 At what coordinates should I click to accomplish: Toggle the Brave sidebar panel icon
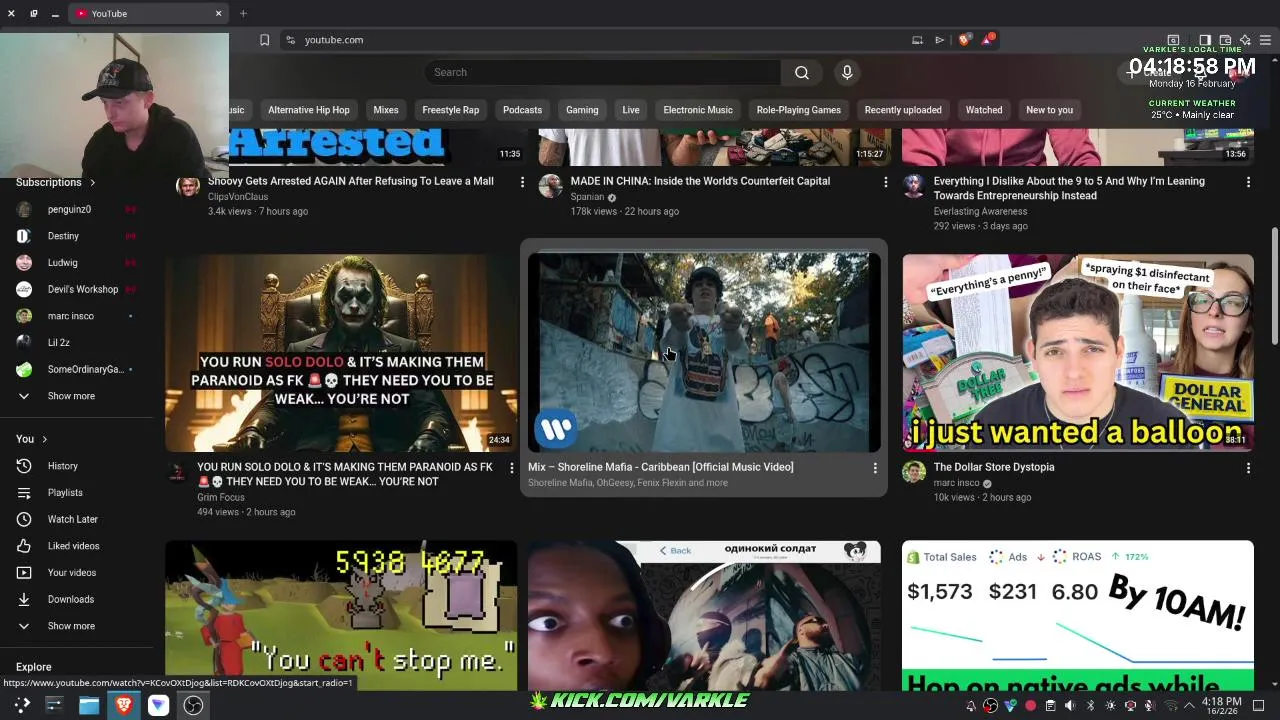tap(1205, 40)
